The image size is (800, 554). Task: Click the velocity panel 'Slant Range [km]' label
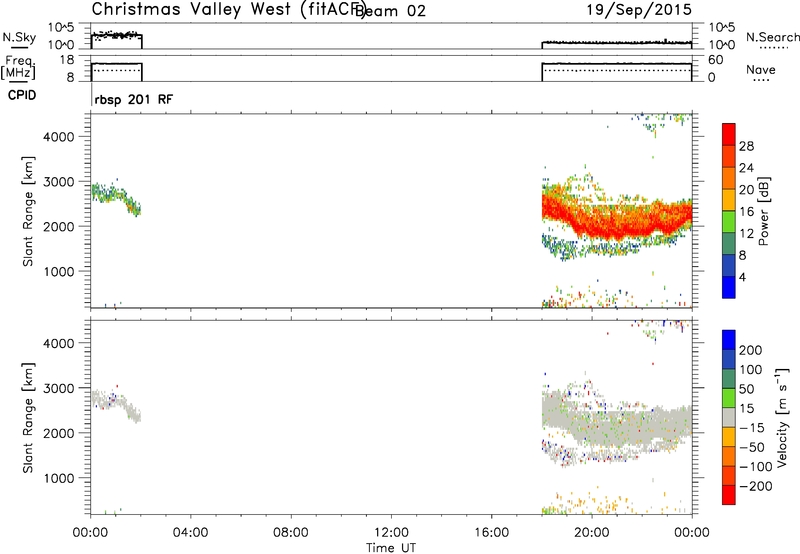pos(28,418)
